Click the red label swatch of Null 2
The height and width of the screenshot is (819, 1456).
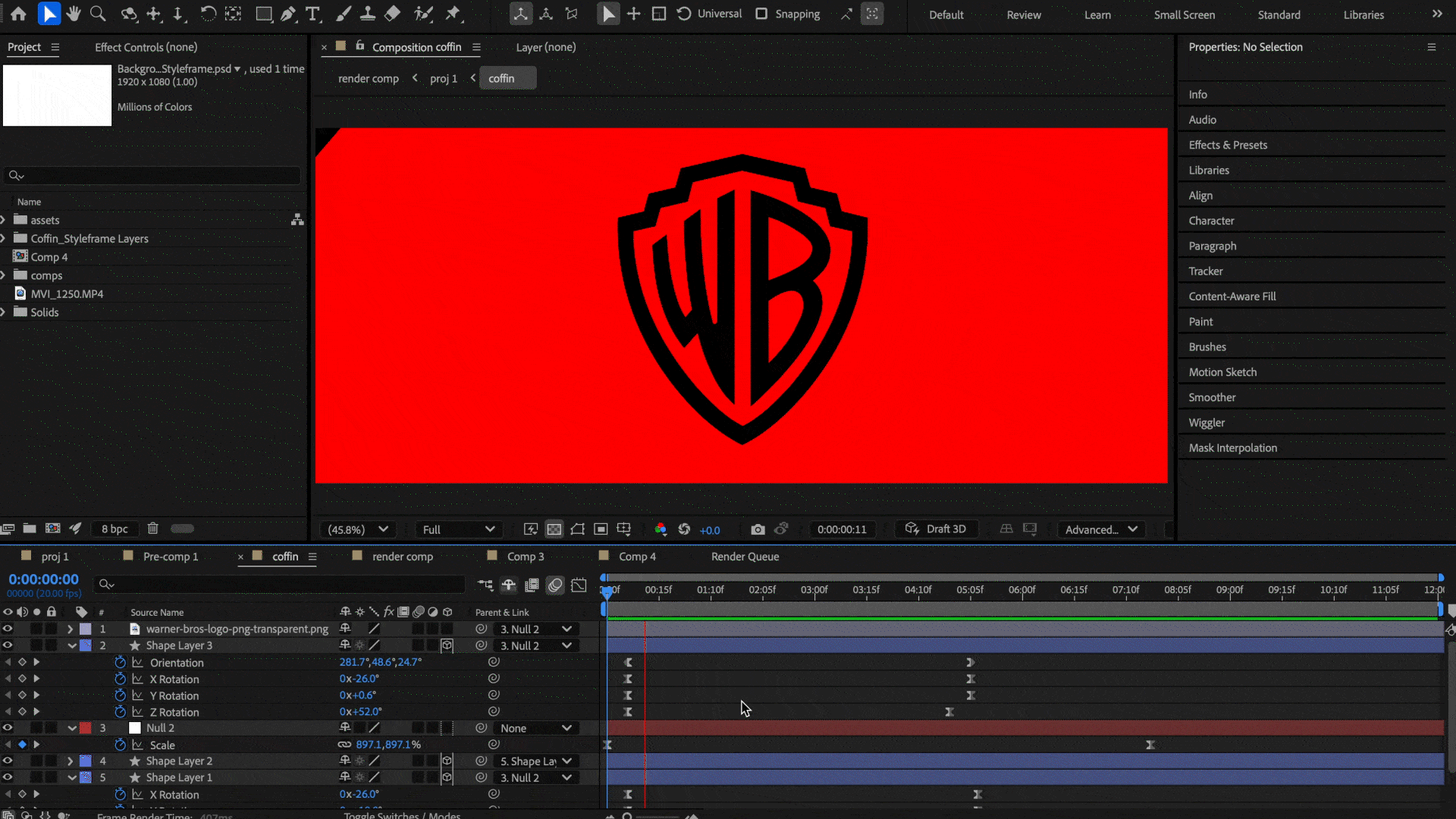(x=86, y=728)
